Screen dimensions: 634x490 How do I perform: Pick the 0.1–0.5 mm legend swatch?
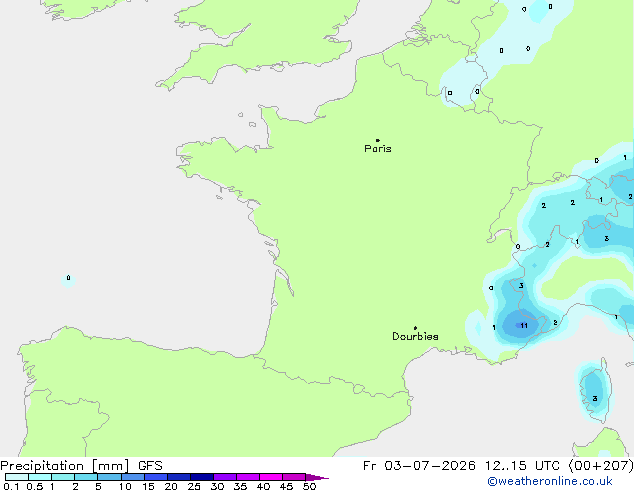pyautogui.click(x=17, y=477)
